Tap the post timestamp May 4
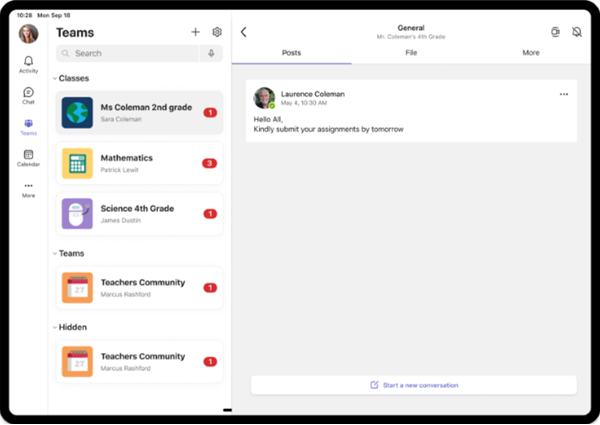This screenshot has height=425, width=600. (x=304, y=103)
